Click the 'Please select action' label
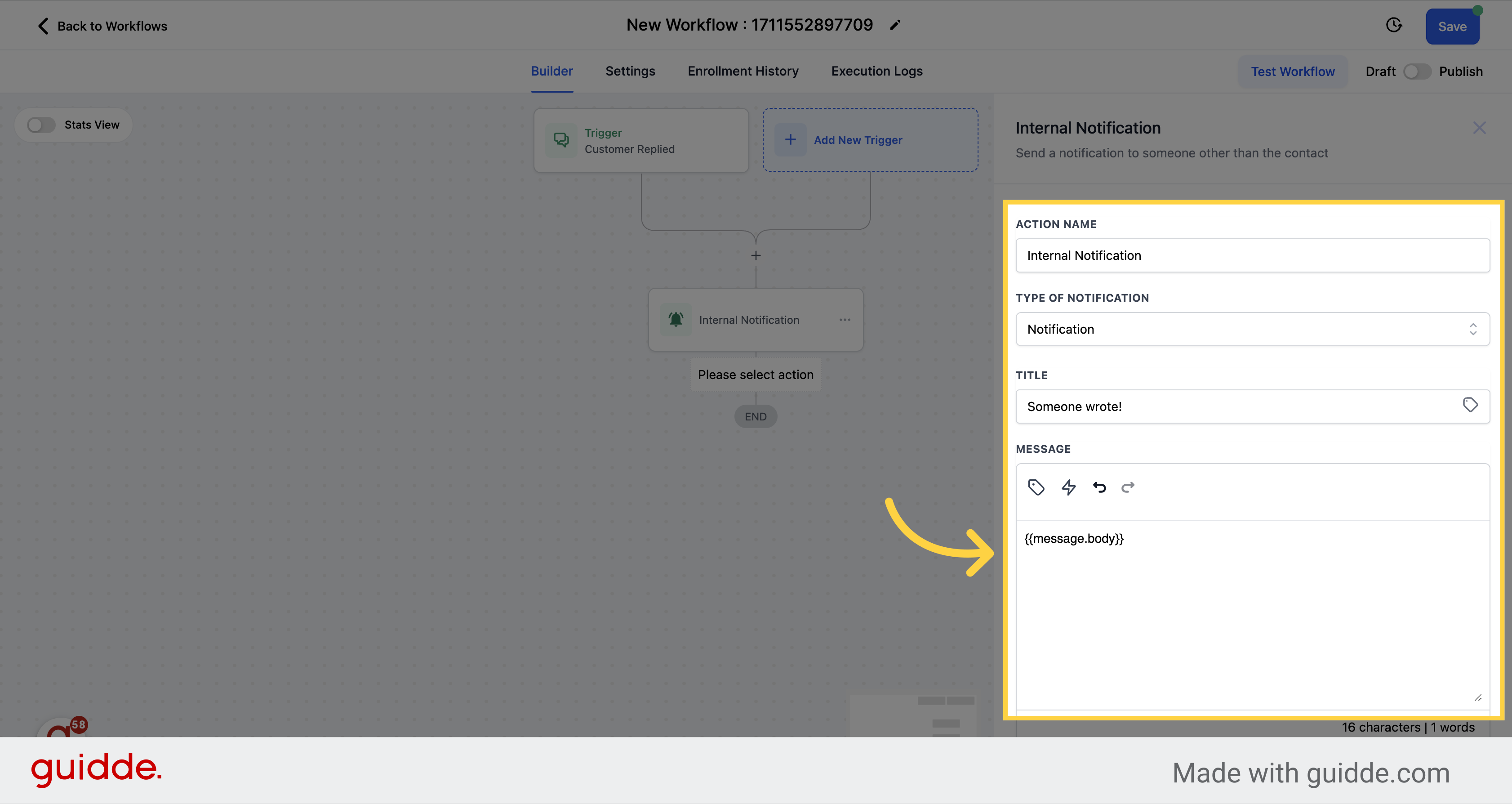This screenshot has height=804, width=1512. pos(756,375)
